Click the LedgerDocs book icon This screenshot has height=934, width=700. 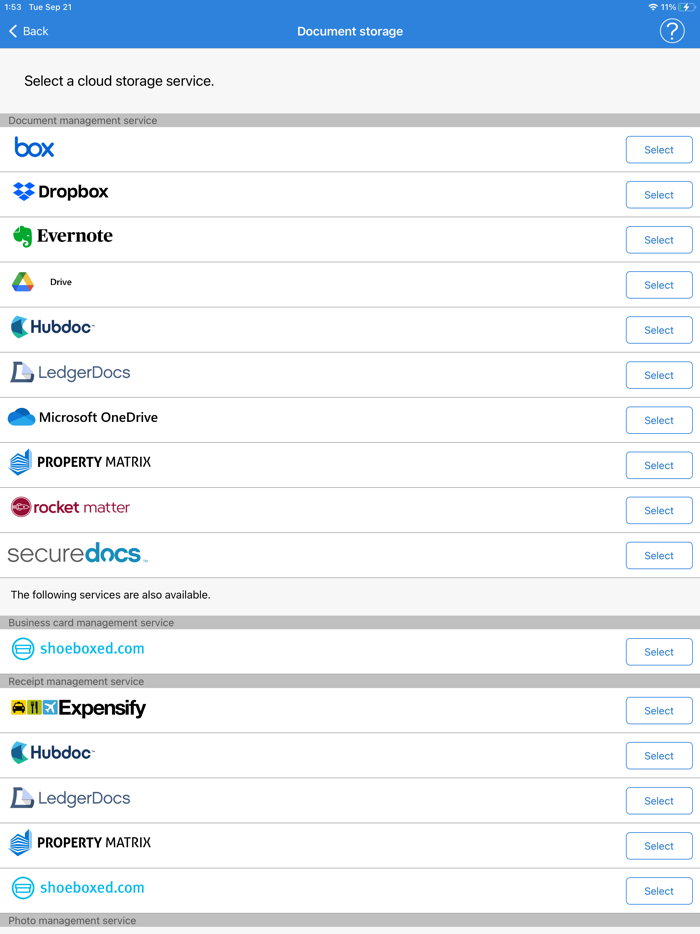click(x=18, y=371)
